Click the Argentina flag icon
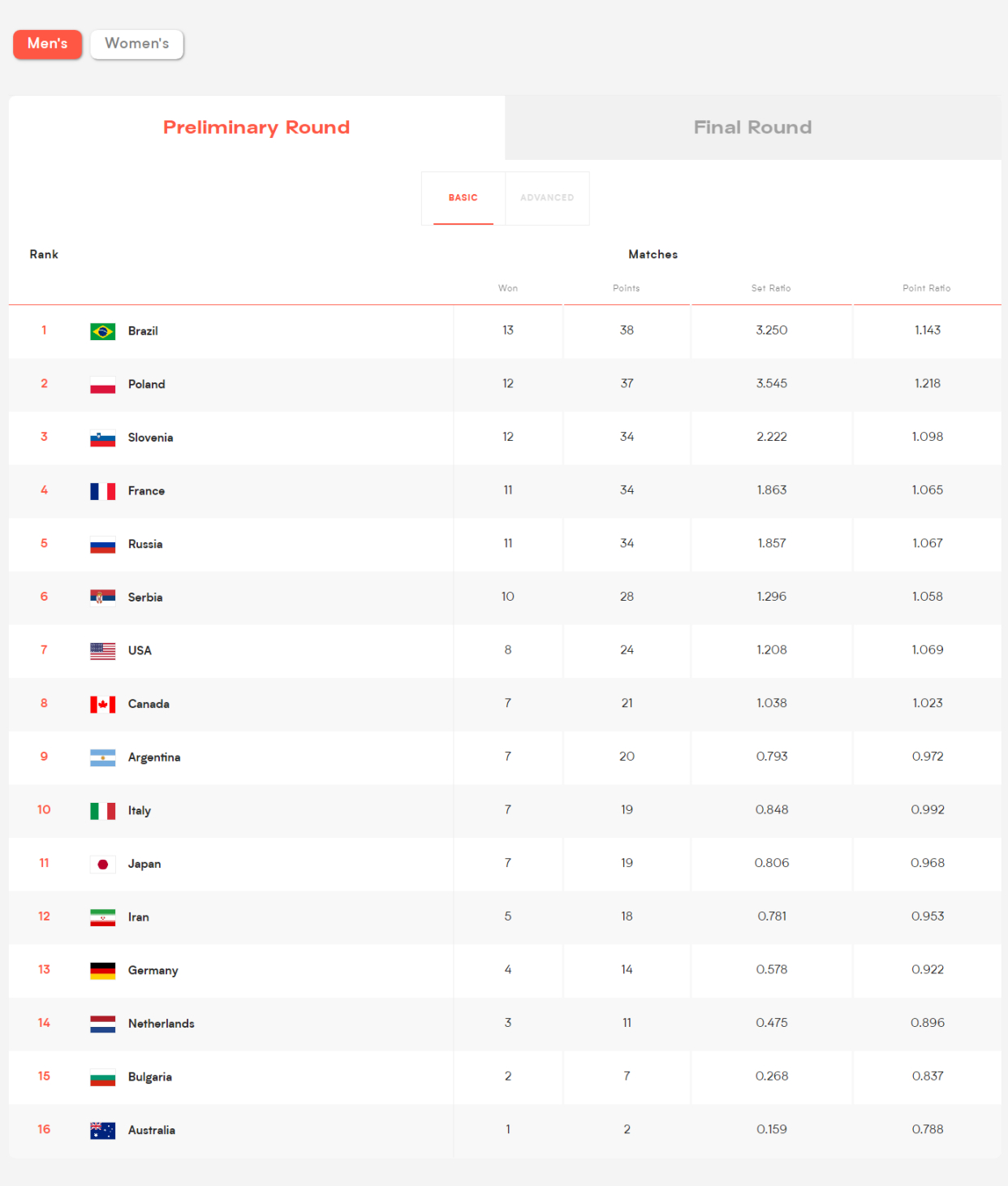This screenshot has height=1186, width=1008. click(x=102, y=757)
